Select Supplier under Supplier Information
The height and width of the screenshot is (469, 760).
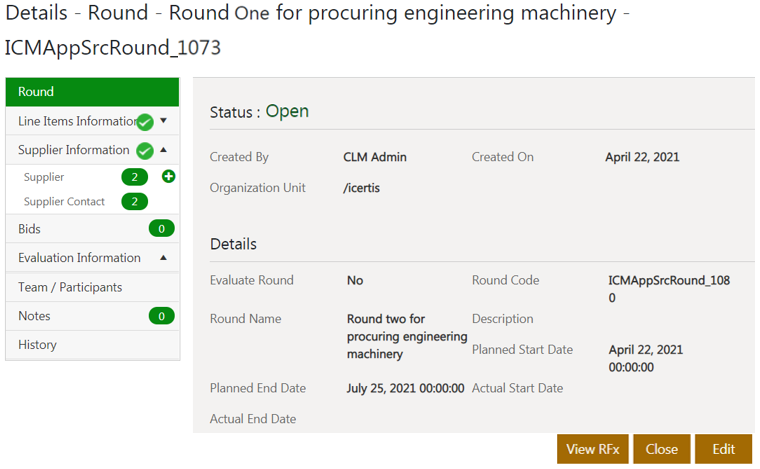click(x=44, y=177)
